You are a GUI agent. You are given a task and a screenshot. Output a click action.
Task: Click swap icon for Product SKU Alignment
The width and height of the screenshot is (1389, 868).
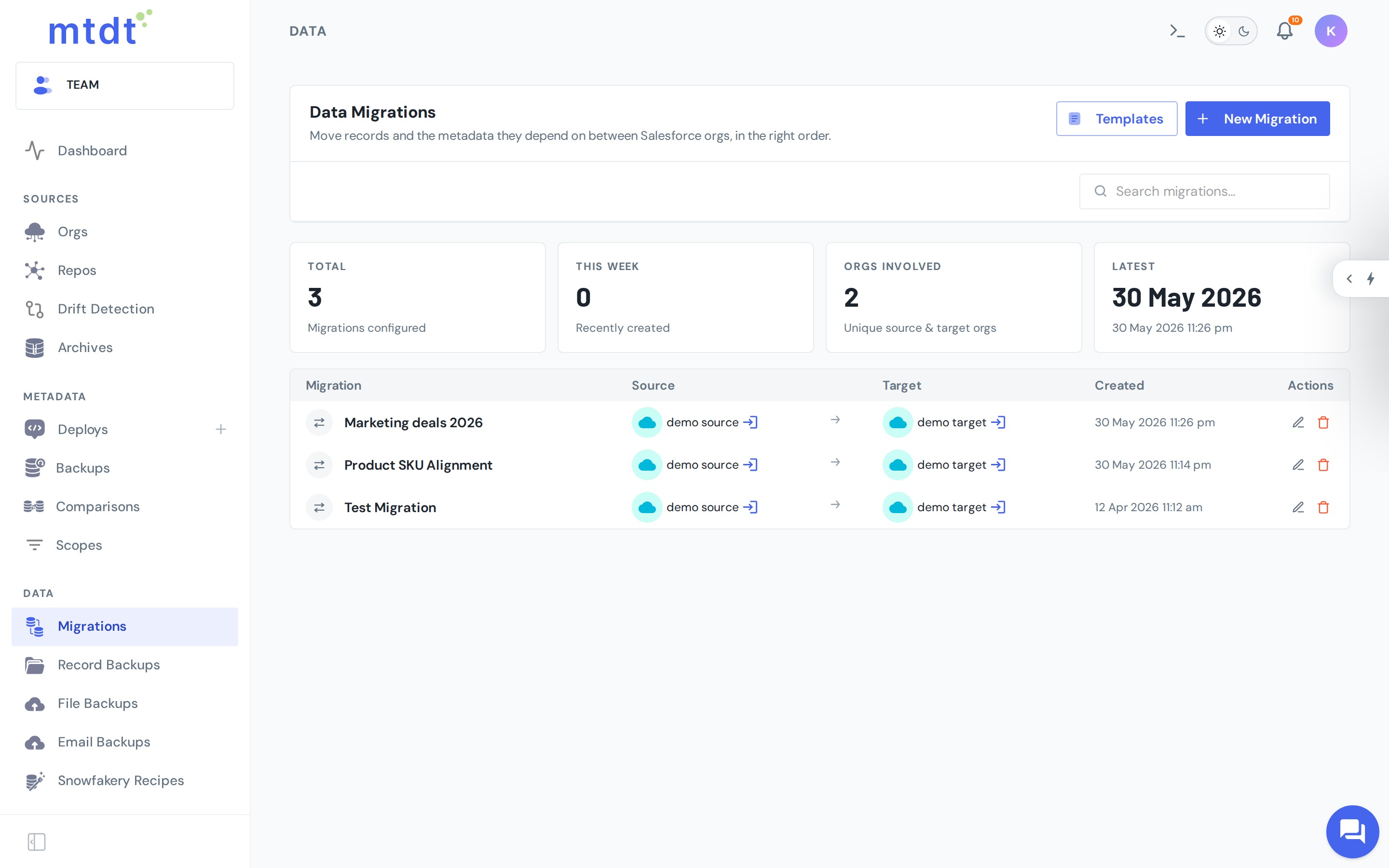pyautogui.click(x=319, y=465)
